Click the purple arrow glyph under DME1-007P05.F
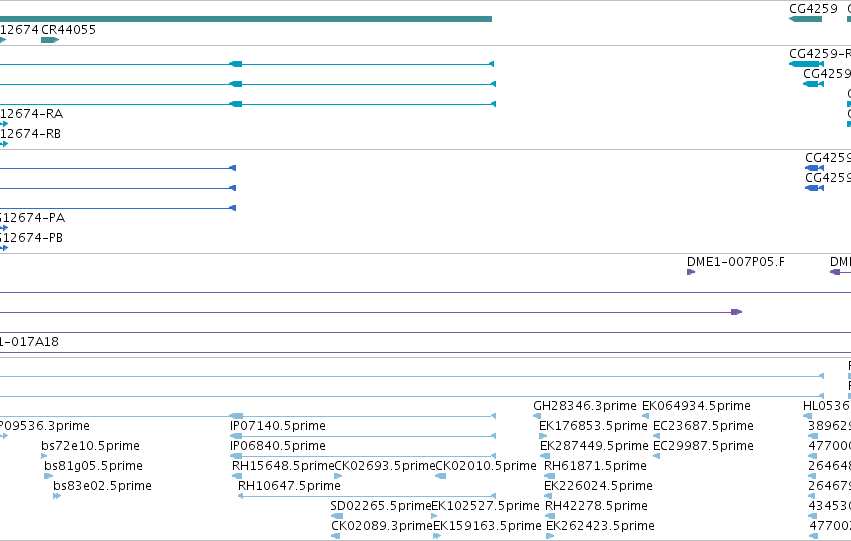851x541 pixels. [x=691, y=272]
